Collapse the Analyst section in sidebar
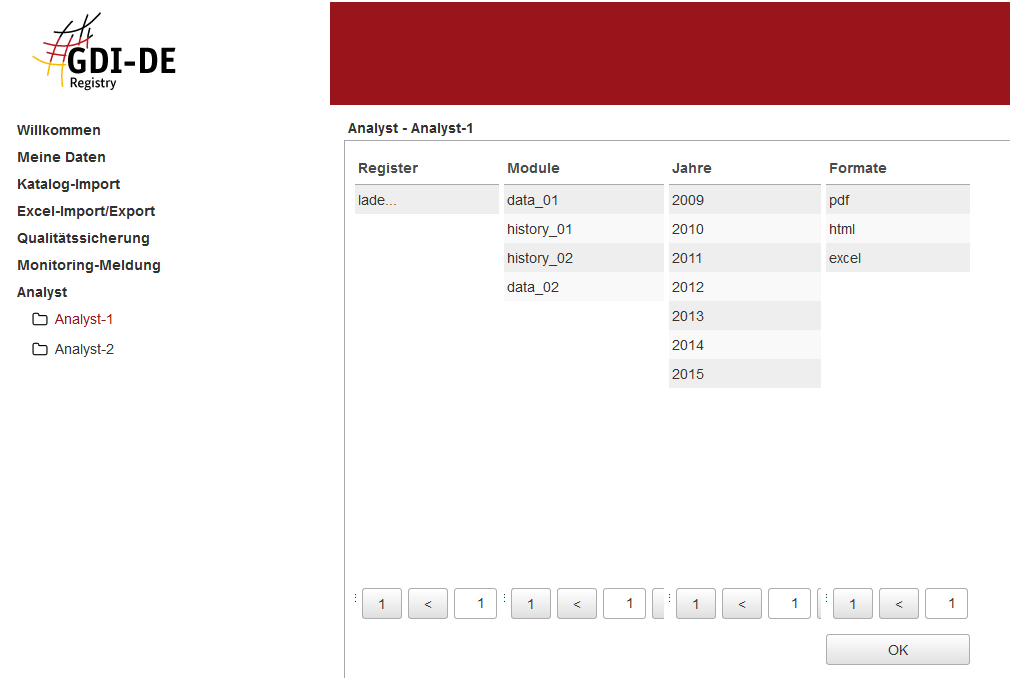Viewport: 1010px width, 678px height. coord(42,292)
